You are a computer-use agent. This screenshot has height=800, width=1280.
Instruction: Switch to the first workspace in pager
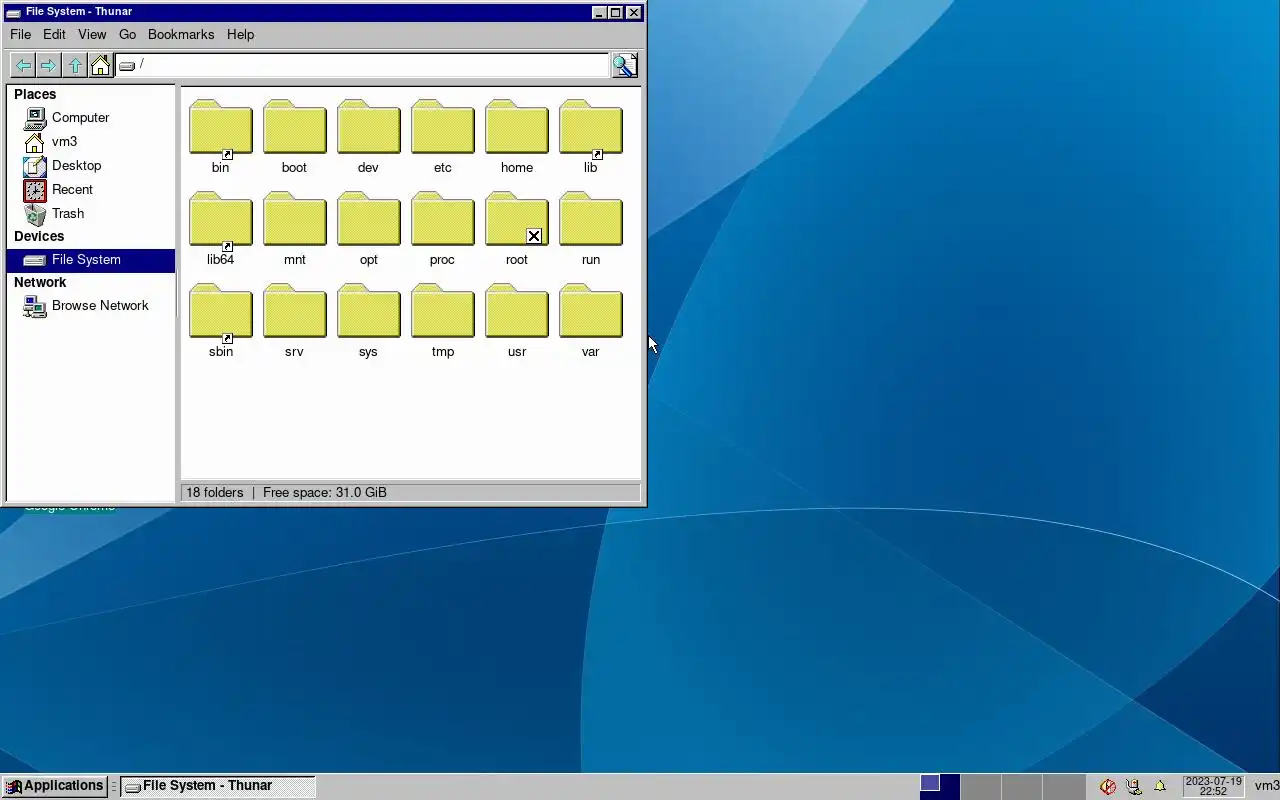tap(940, 786)
